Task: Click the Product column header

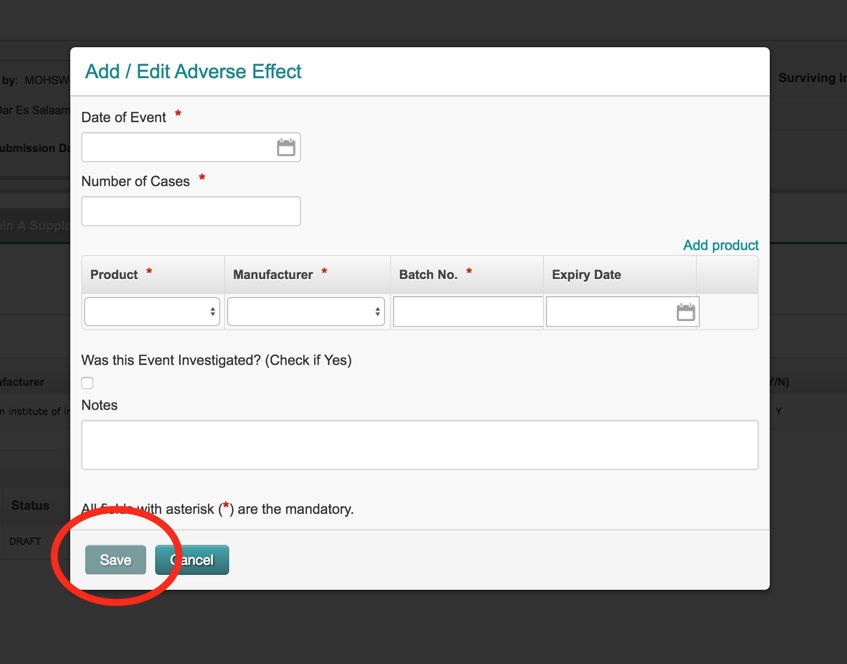Action: [x=153, y=274]
